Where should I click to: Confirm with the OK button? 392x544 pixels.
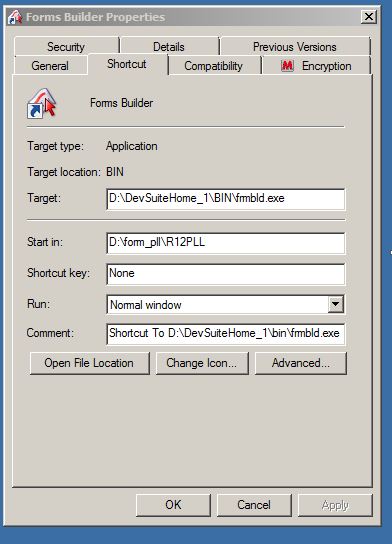[173, 505]
